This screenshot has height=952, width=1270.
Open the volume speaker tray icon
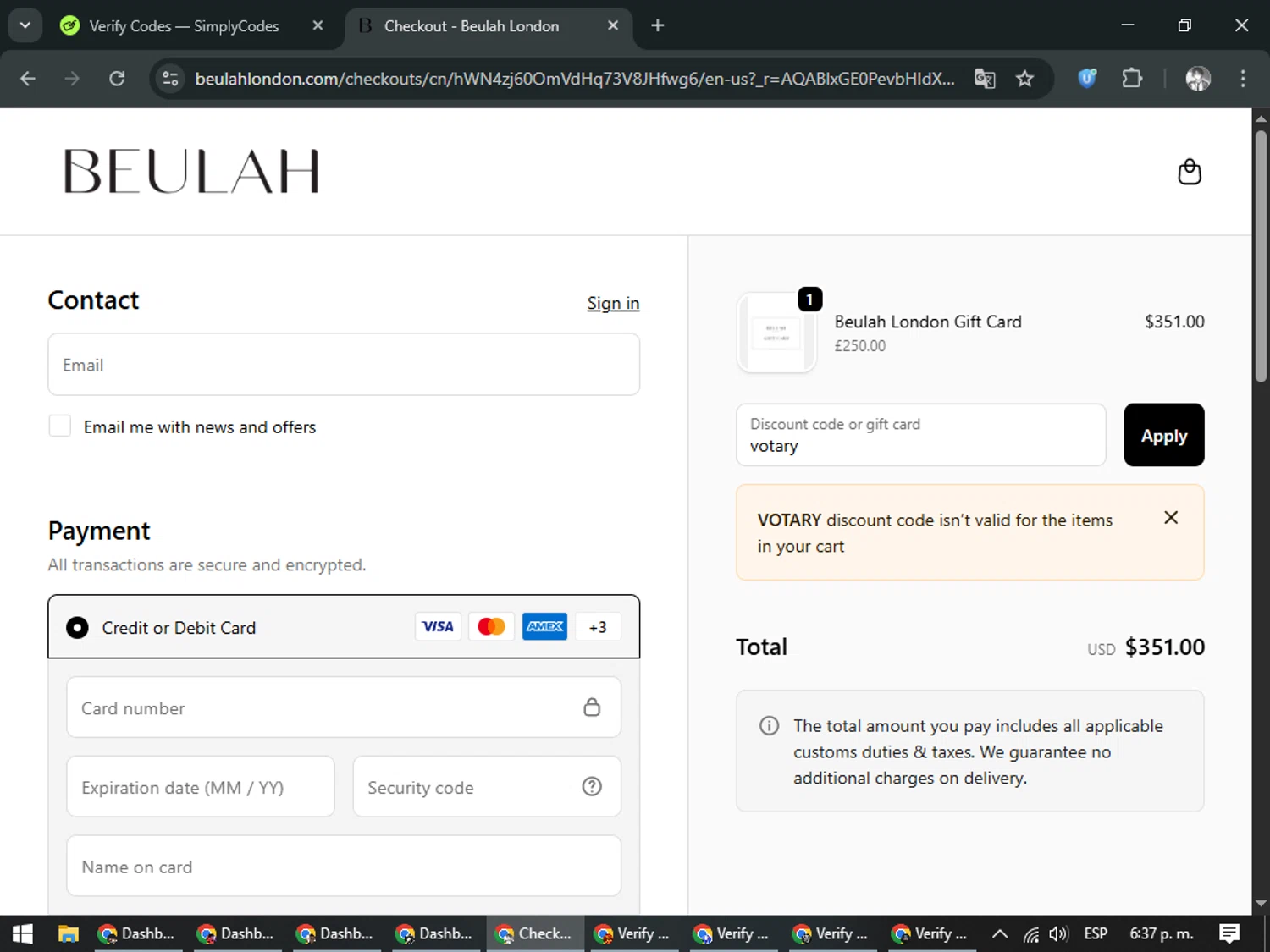tap(1058, 933)
